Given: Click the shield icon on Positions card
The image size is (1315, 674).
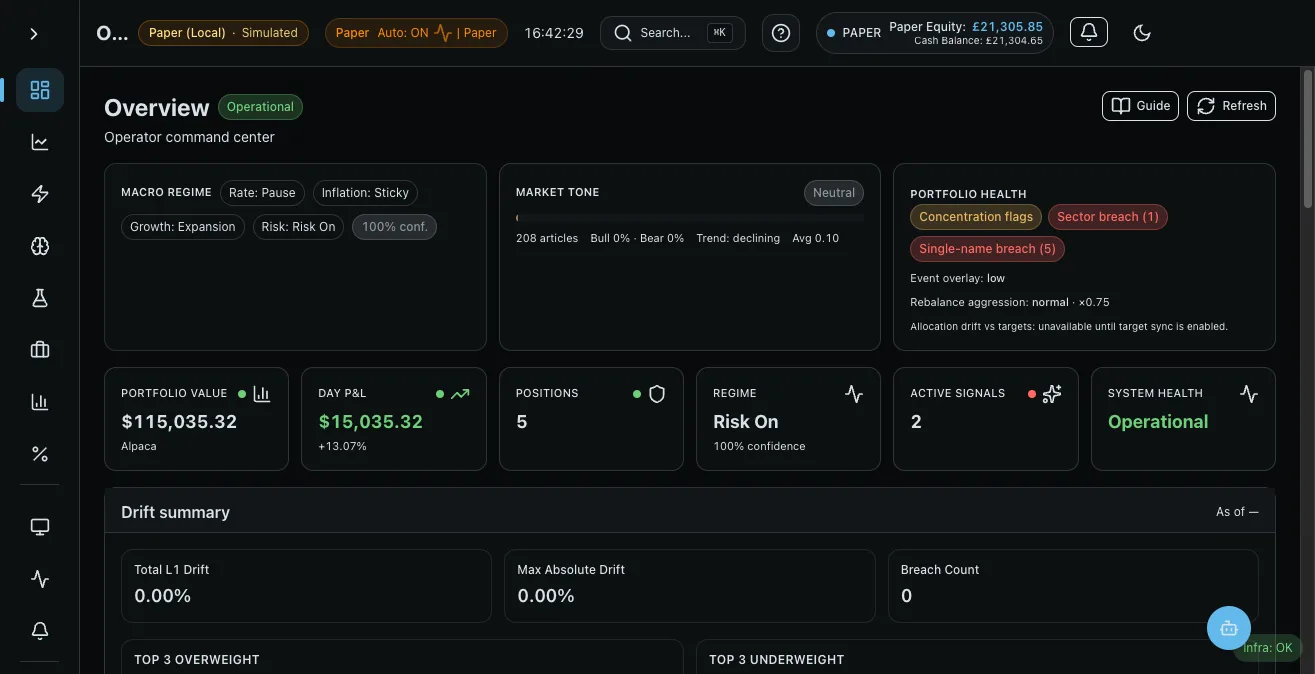Looking at the screenshot, I should click(x=657, y=394).
